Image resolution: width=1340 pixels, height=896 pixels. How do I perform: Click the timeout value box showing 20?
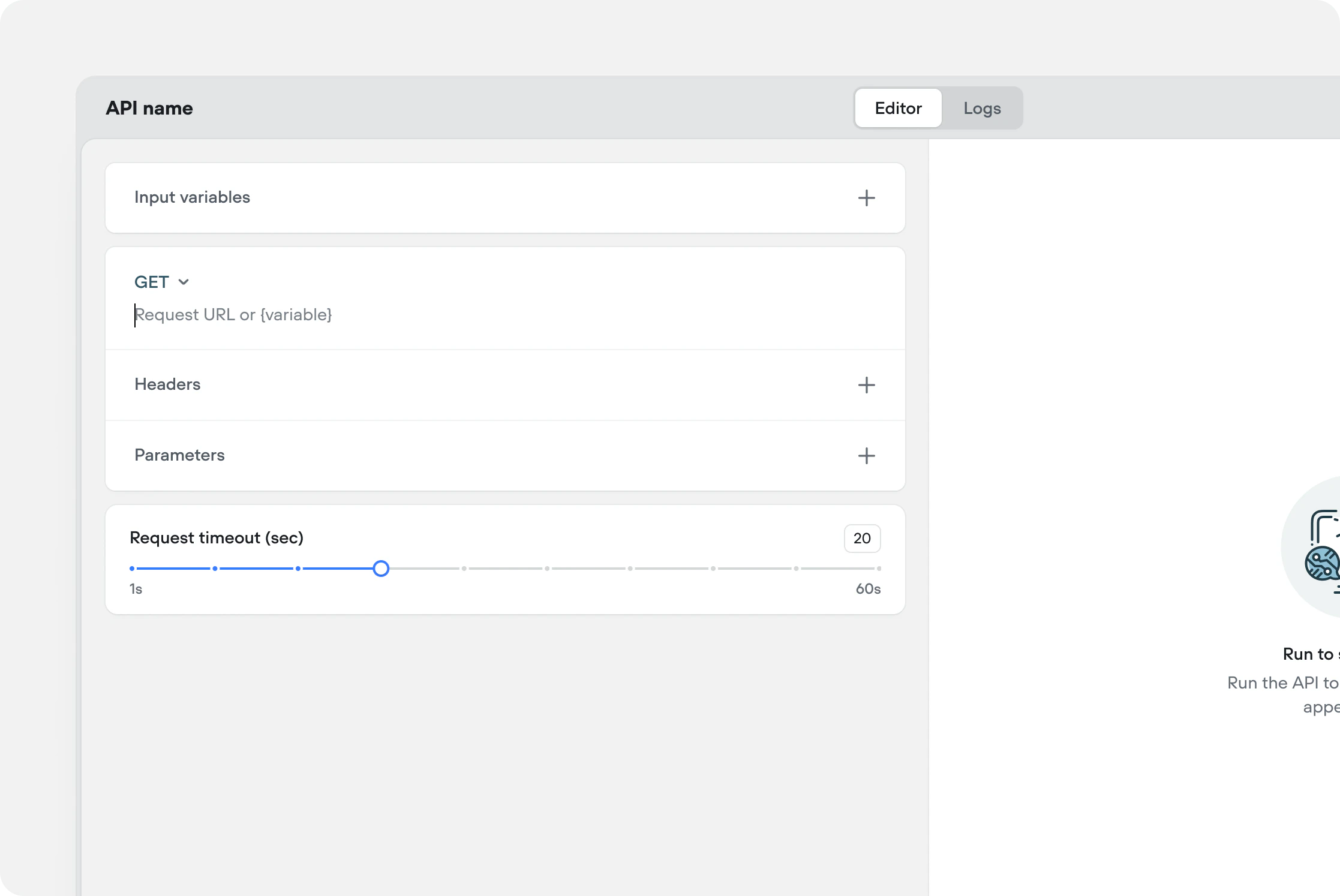click(x=862, y=538)
